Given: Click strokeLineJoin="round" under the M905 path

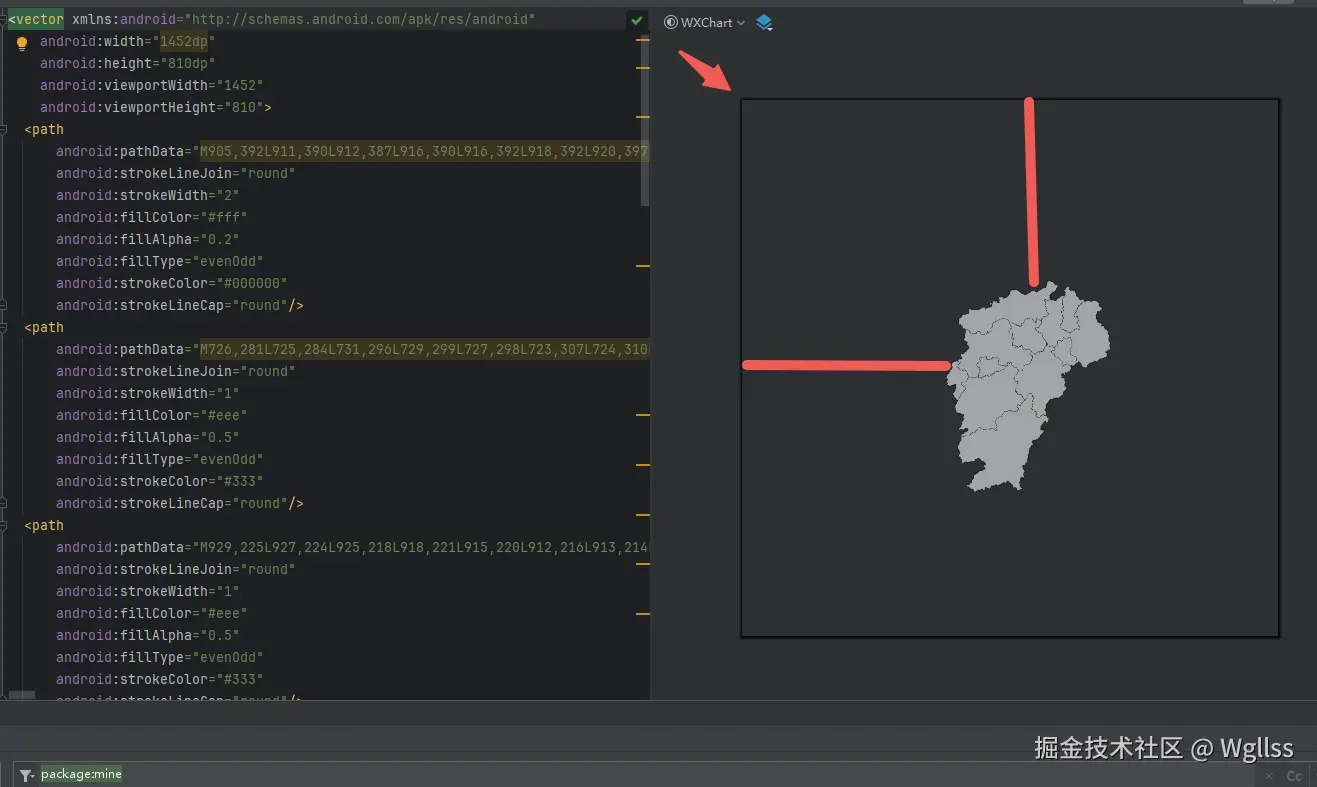Looking at the screenshot, I should click(176, 173).
